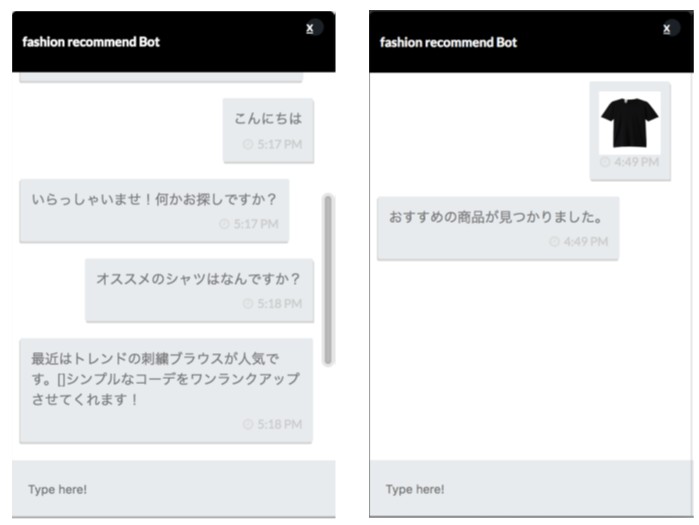Viewport: 699px width, 525px height.
Task: Click clock icon under T-shirt image
Action: tap(604, 162)
